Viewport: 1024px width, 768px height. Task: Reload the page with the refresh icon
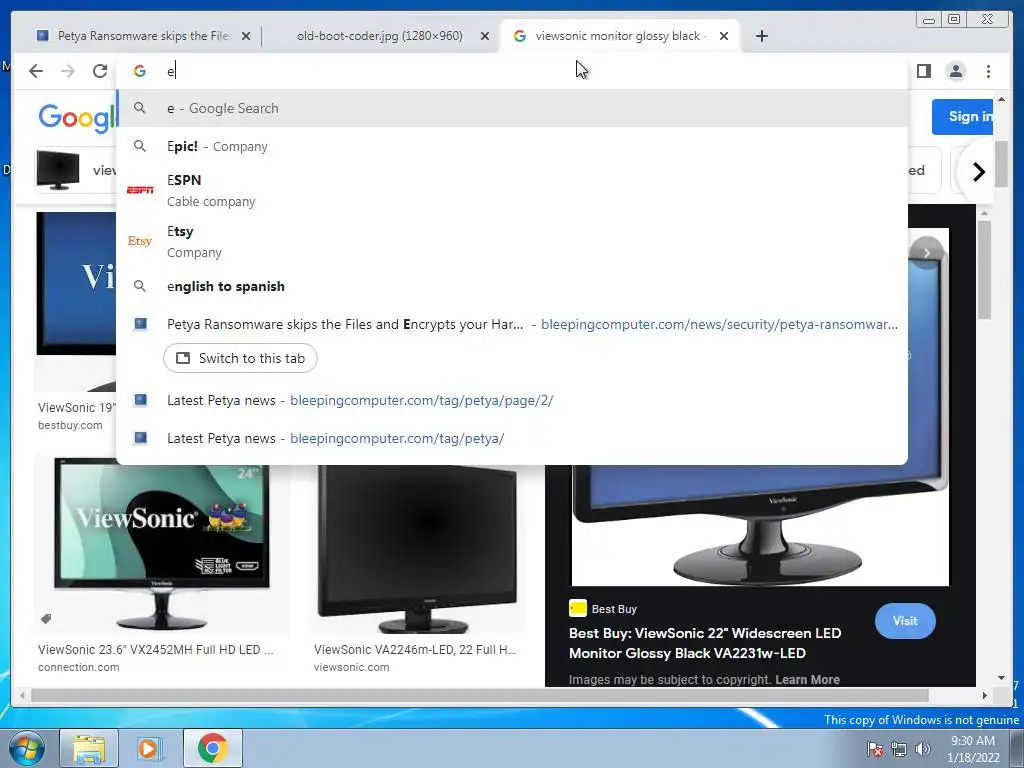click(99, 71)
